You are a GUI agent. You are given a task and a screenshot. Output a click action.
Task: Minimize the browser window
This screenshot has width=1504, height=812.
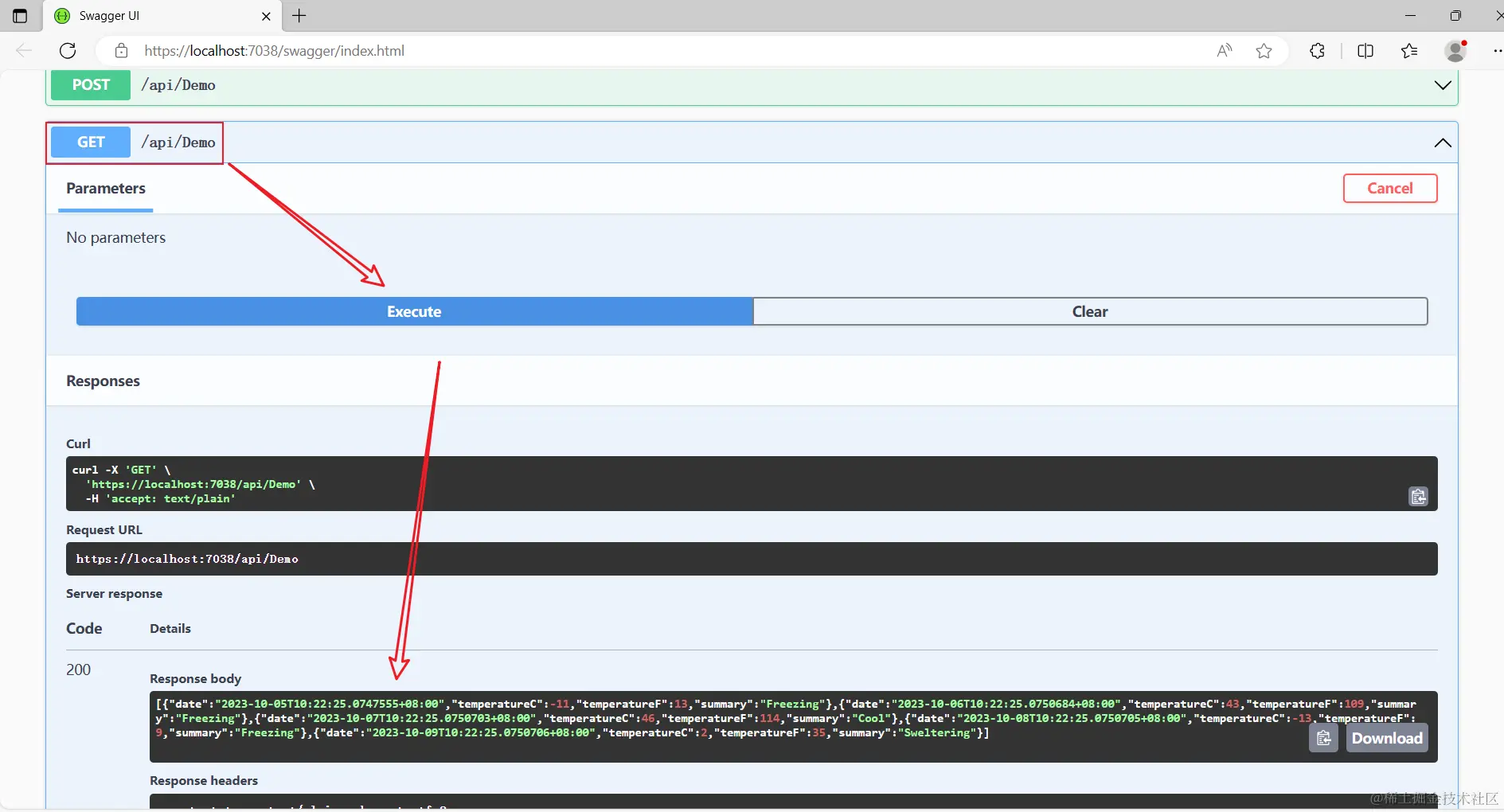1410,16
